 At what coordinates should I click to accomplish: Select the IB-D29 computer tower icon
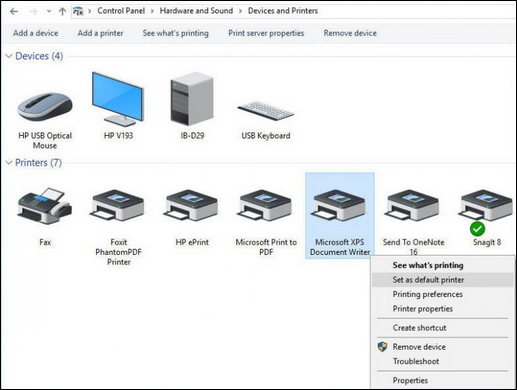point(192,99)
